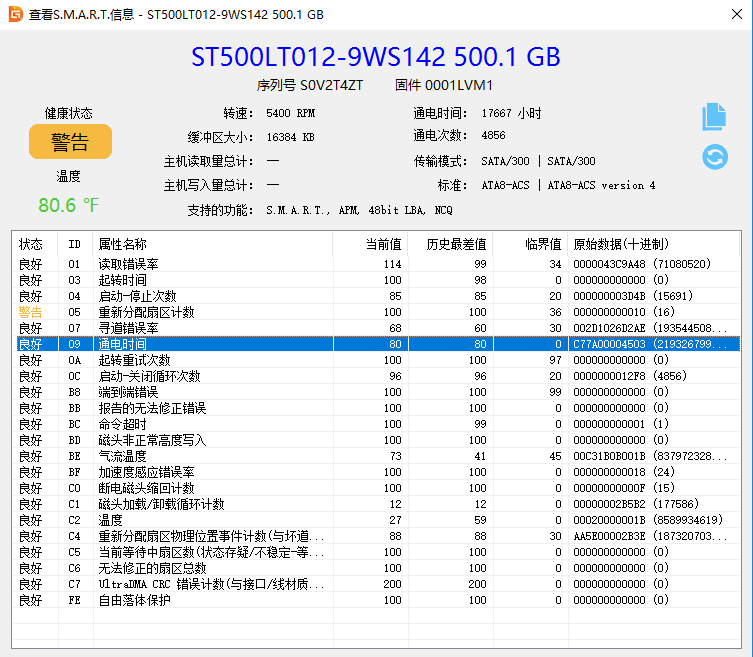Select the 端到端错误 row
Viewport: 753px width, 657px height.
(378, 392)
